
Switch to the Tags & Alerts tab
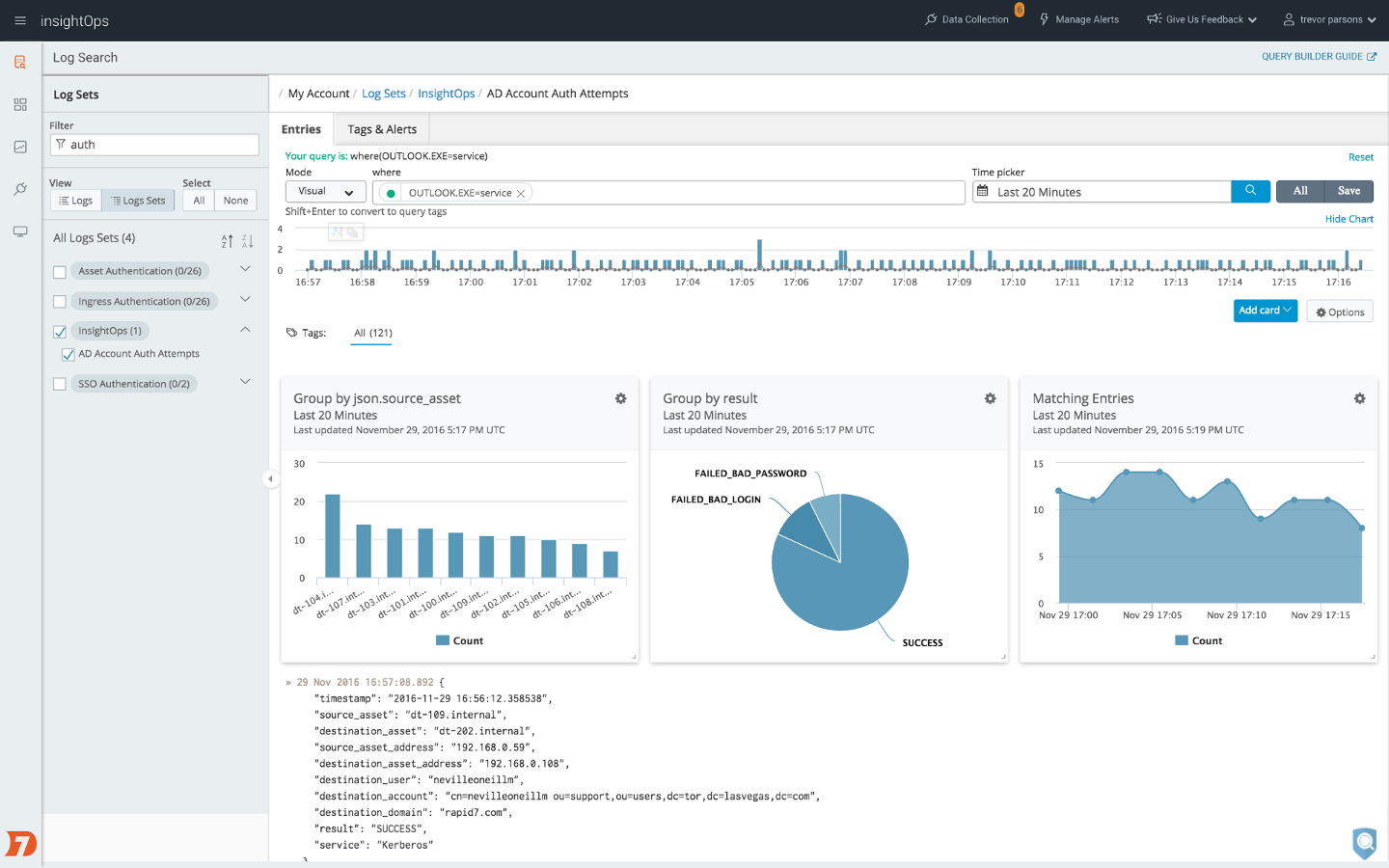tap(382, 129)
